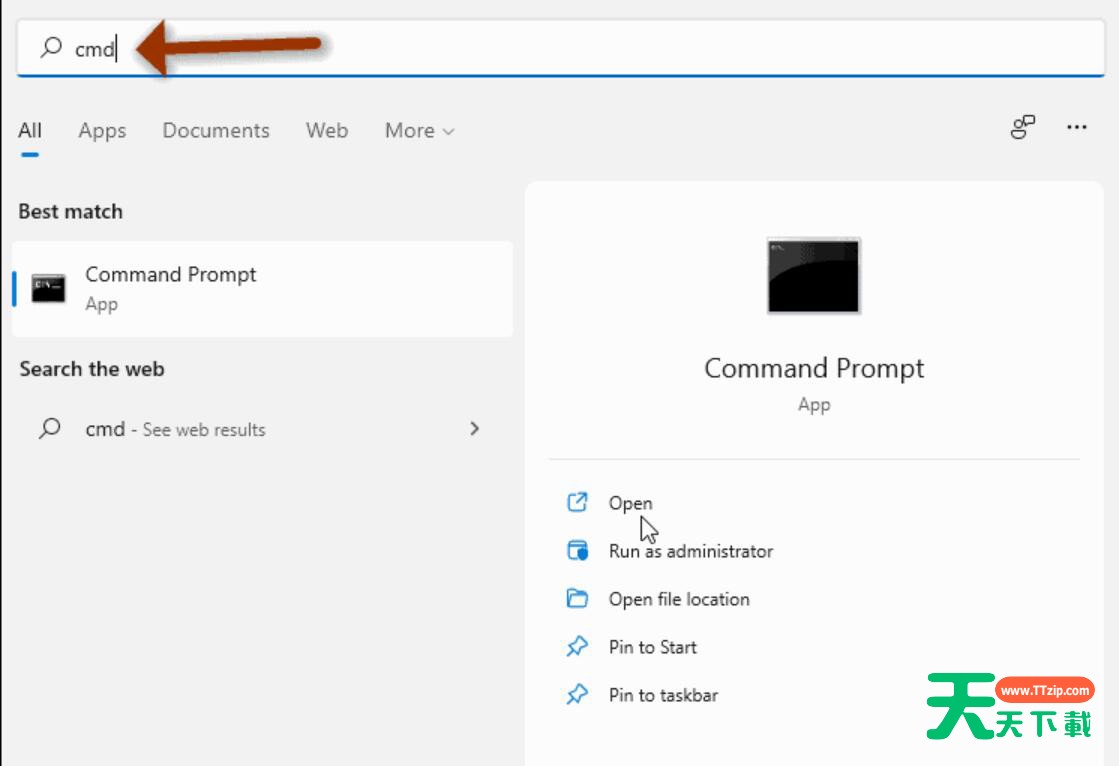The width and height of the screenshot is (1119, 766).
Task: Click the Open icon in actions list
Action: [x=577, y=503]
